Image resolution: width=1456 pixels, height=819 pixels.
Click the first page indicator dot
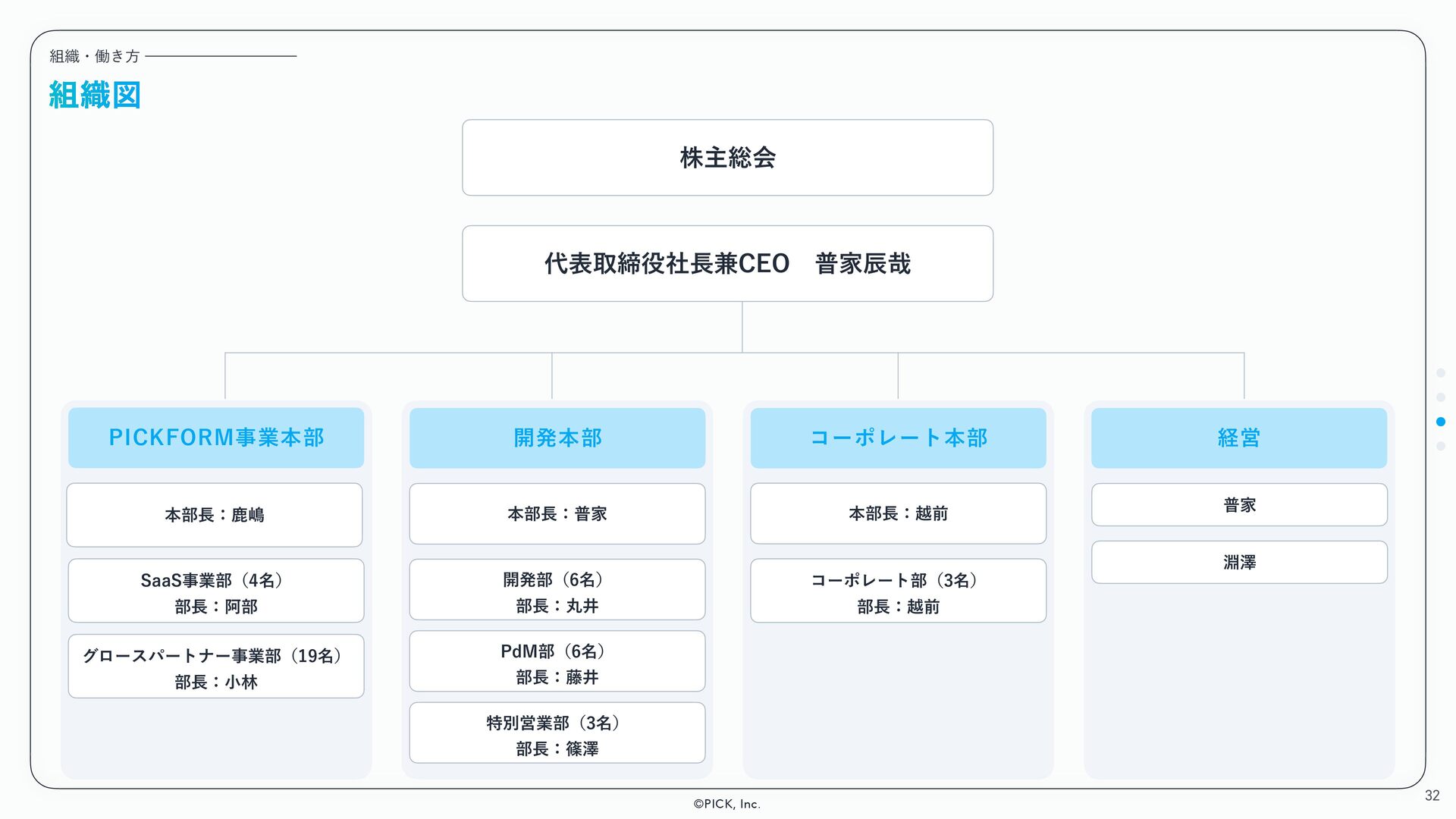[x=1441, y=373]
